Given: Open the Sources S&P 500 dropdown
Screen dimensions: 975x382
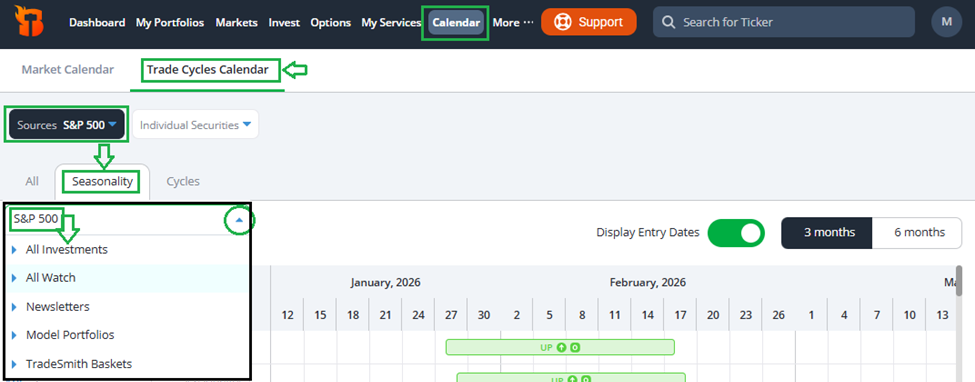Looking at the screenshot, I should (x=67, y=125).
